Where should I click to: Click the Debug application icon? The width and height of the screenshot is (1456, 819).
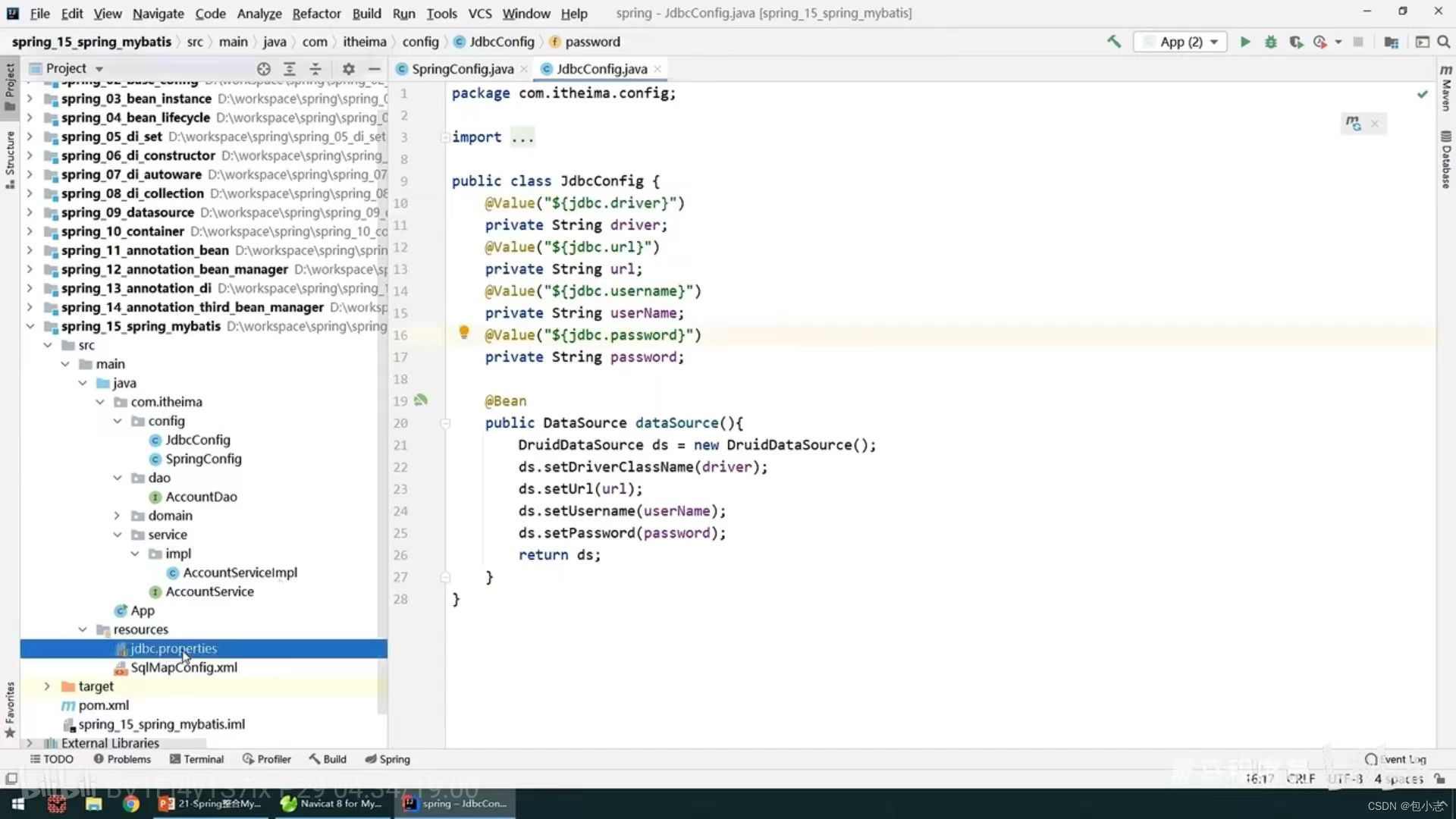click(x=1270, y=42)
